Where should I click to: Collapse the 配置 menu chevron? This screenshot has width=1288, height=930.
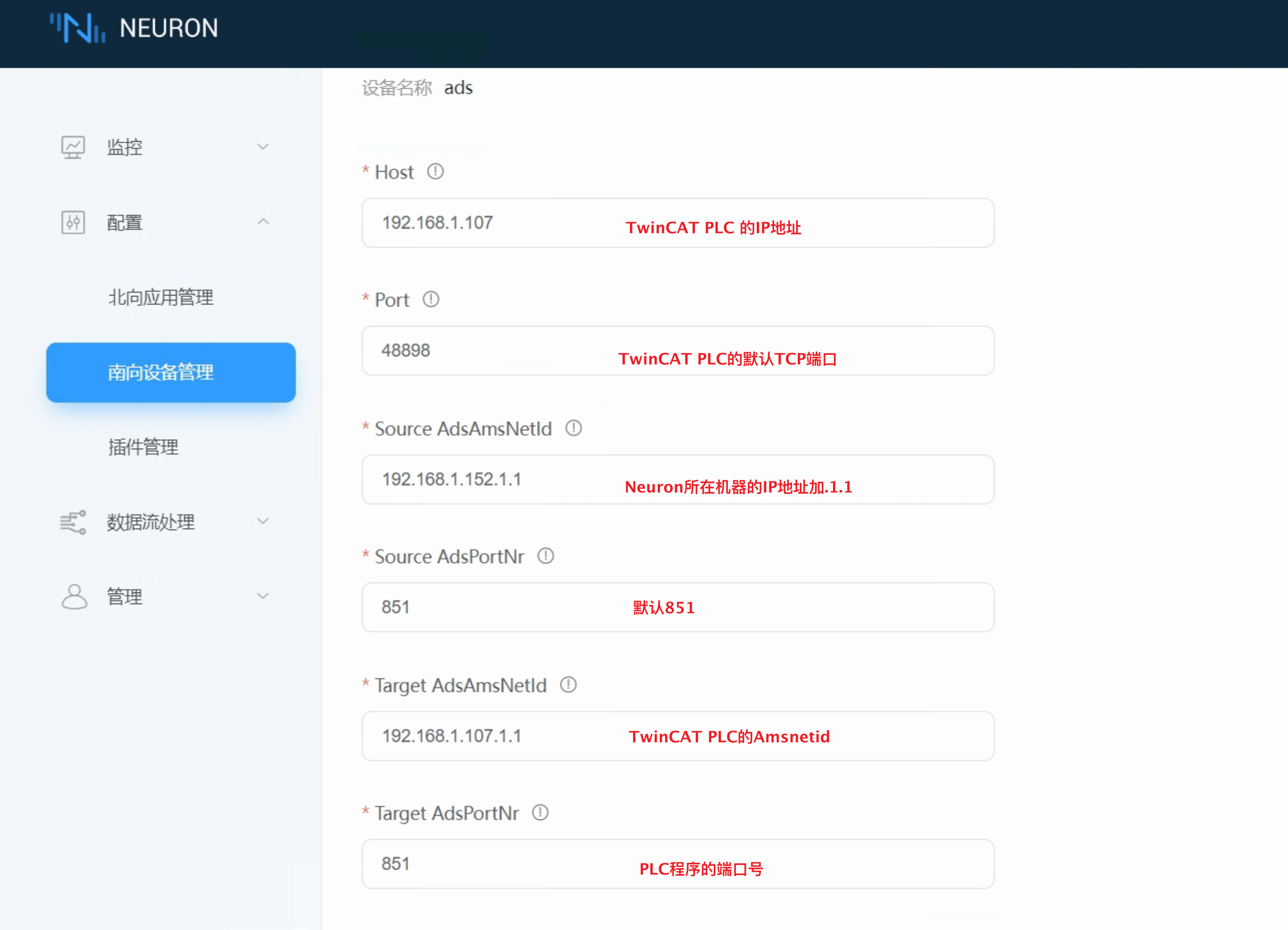coord(263,221)
